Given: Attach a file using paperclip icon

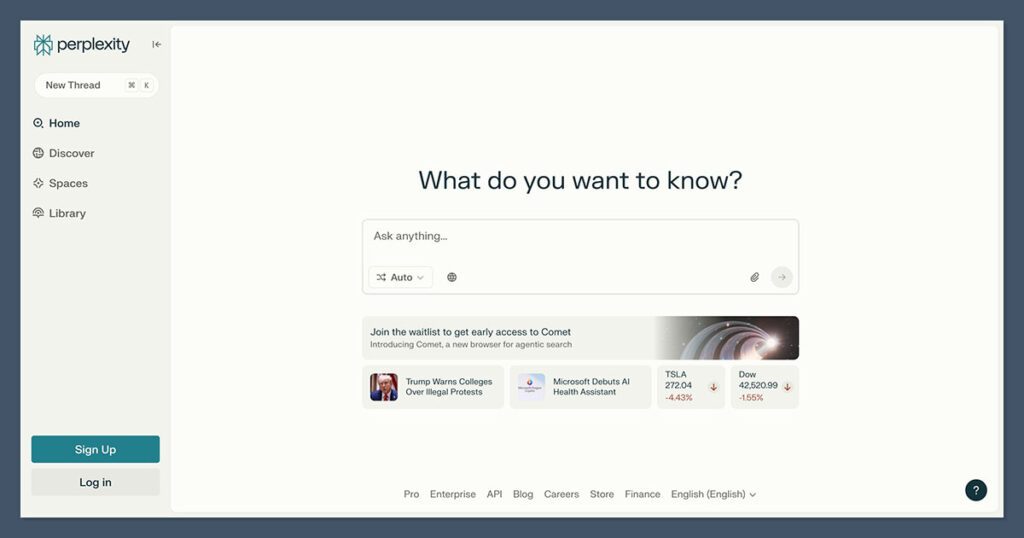Looking at the screenshot, I should [755, 277].
